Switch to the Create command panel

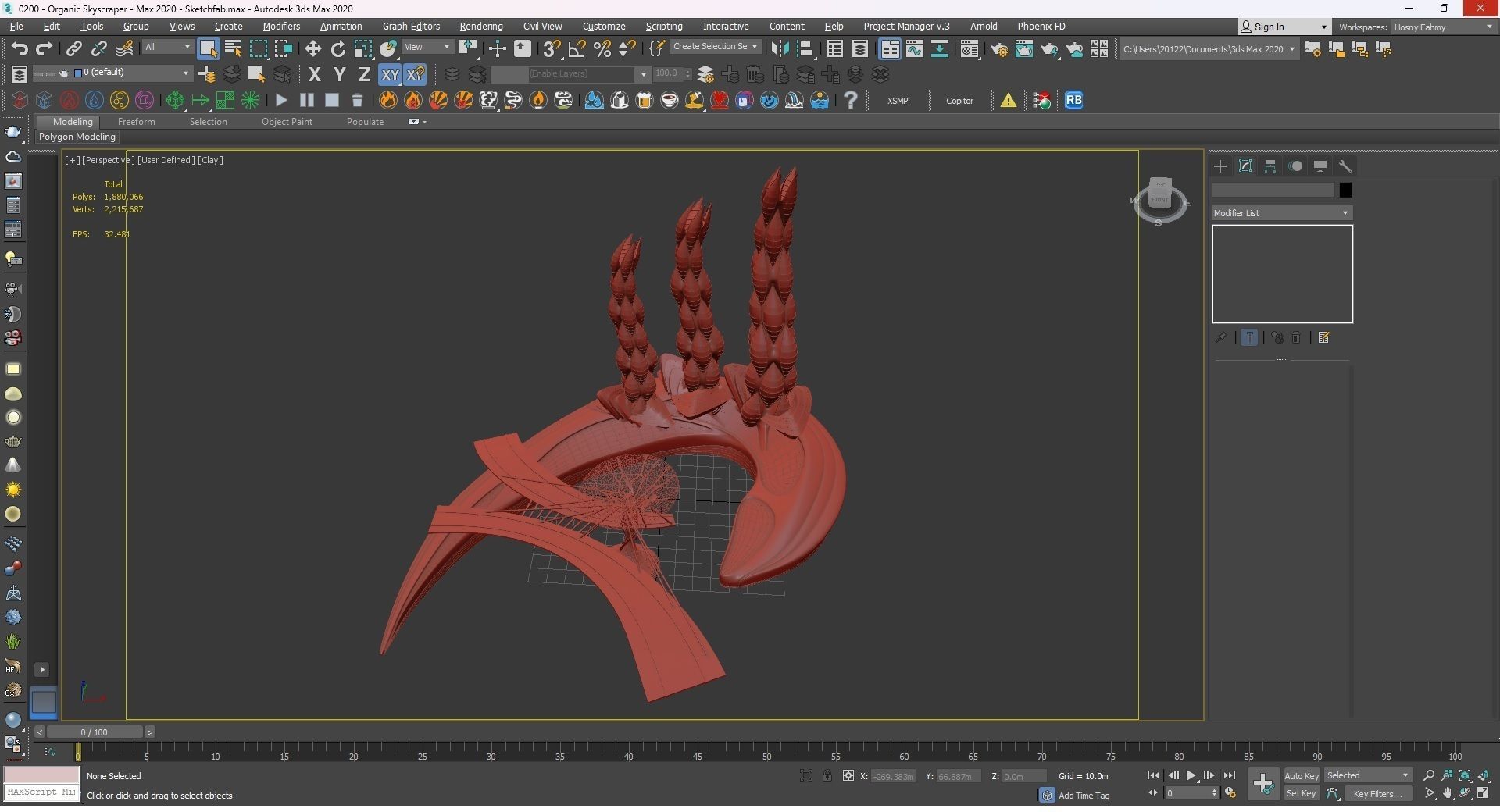click(1220, 166)
